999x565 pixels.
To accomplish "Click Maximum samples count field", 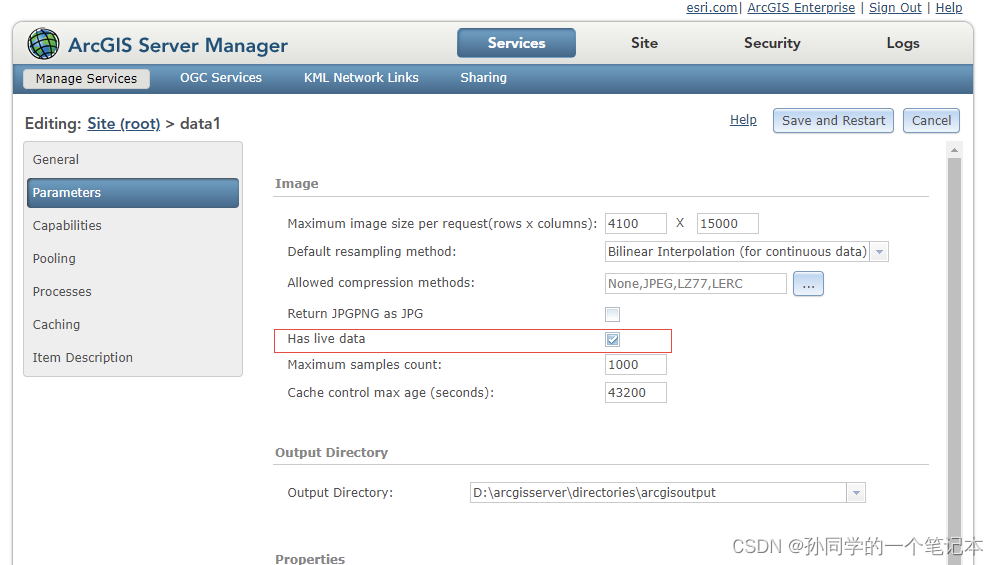I will (635, 364).
